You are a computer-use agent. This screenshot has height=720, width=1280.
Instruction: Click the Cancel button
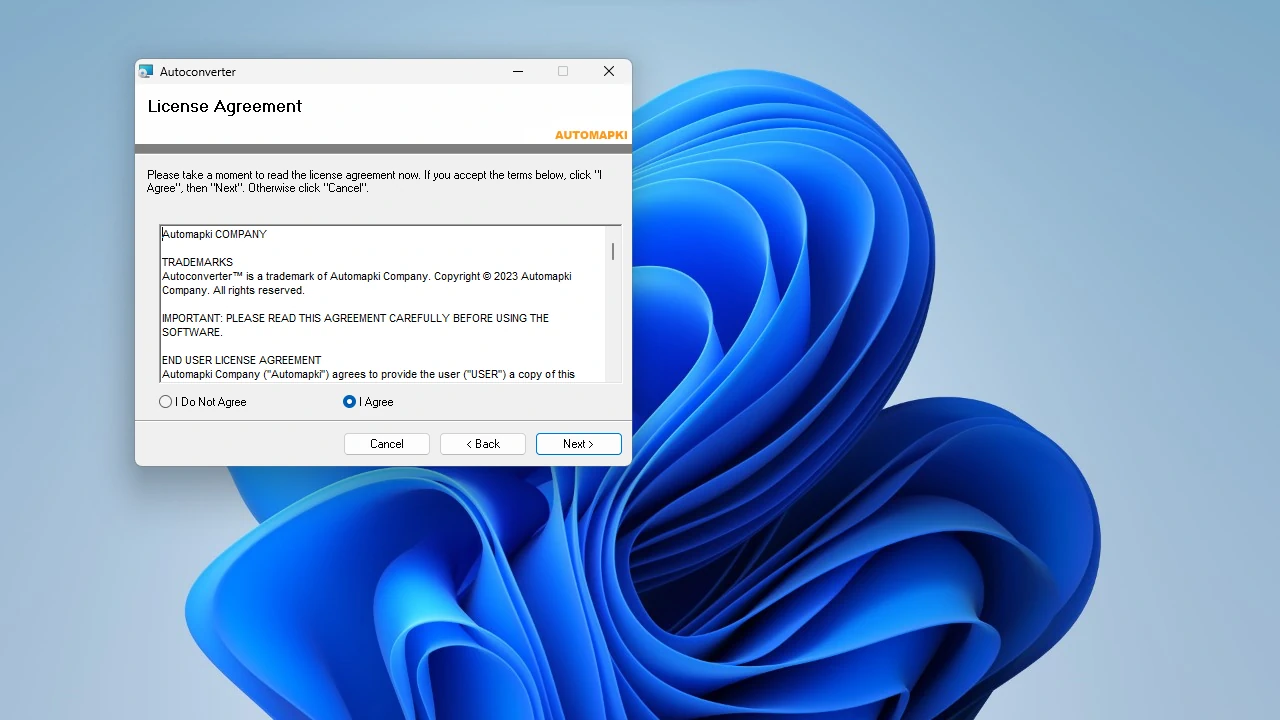point(387,444)
